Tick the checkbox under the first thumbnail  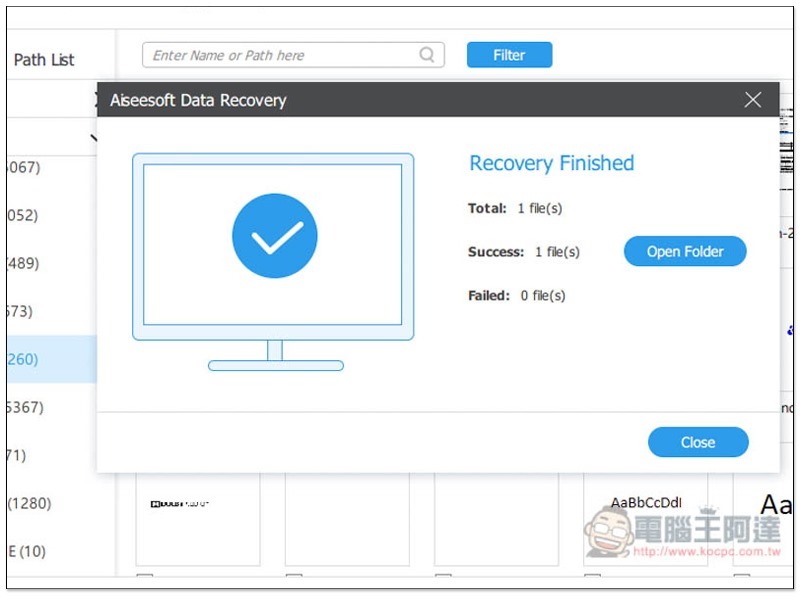[x=144, y=579]
